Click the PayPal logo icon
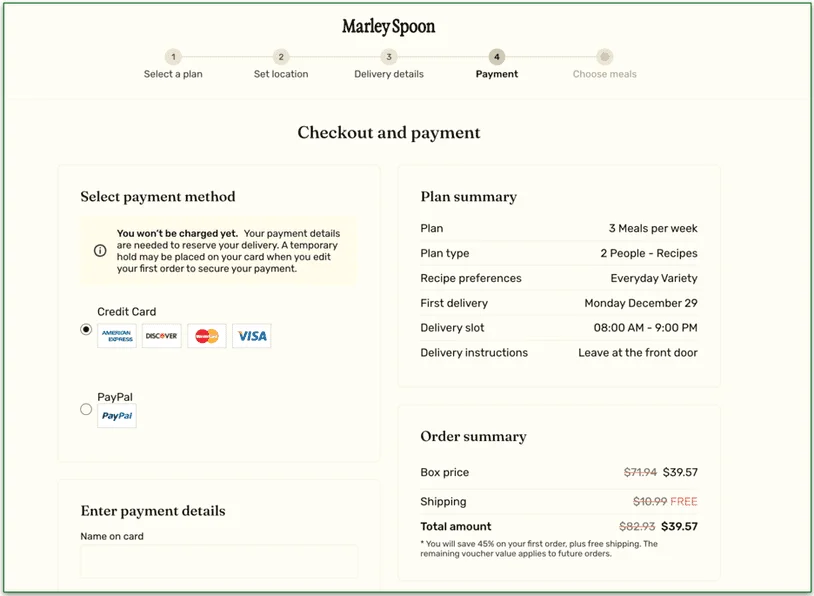This screenshot has height=596, width=814. coord(116,415)
